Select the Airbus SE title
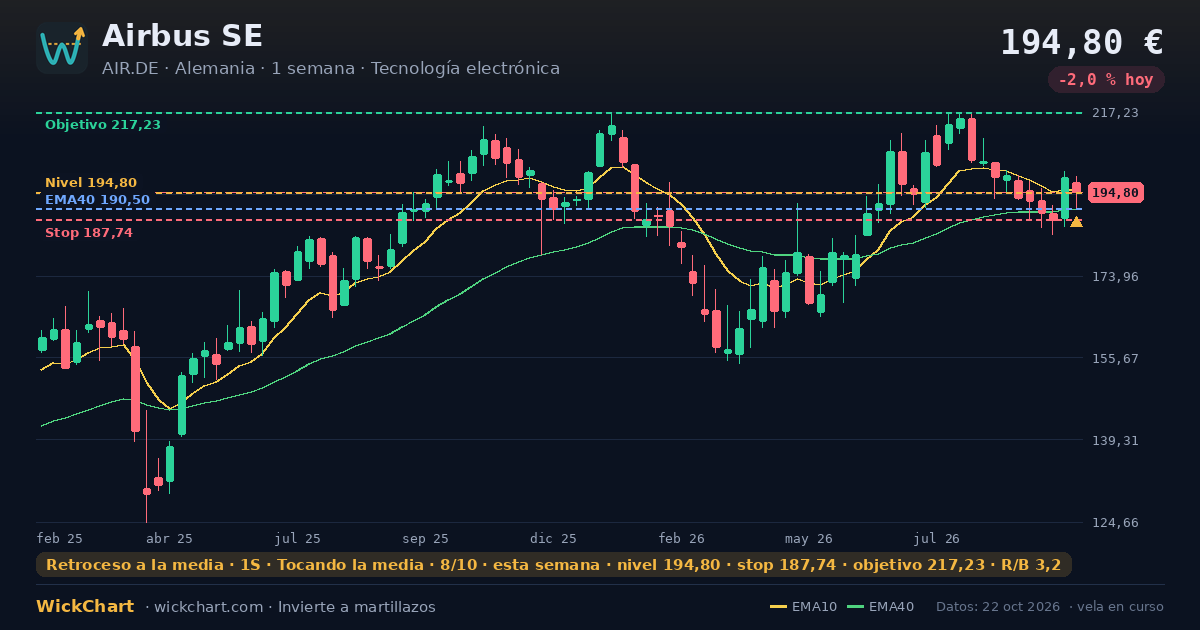The width and height of the screenshot is (1200, 630). (182, 36)
